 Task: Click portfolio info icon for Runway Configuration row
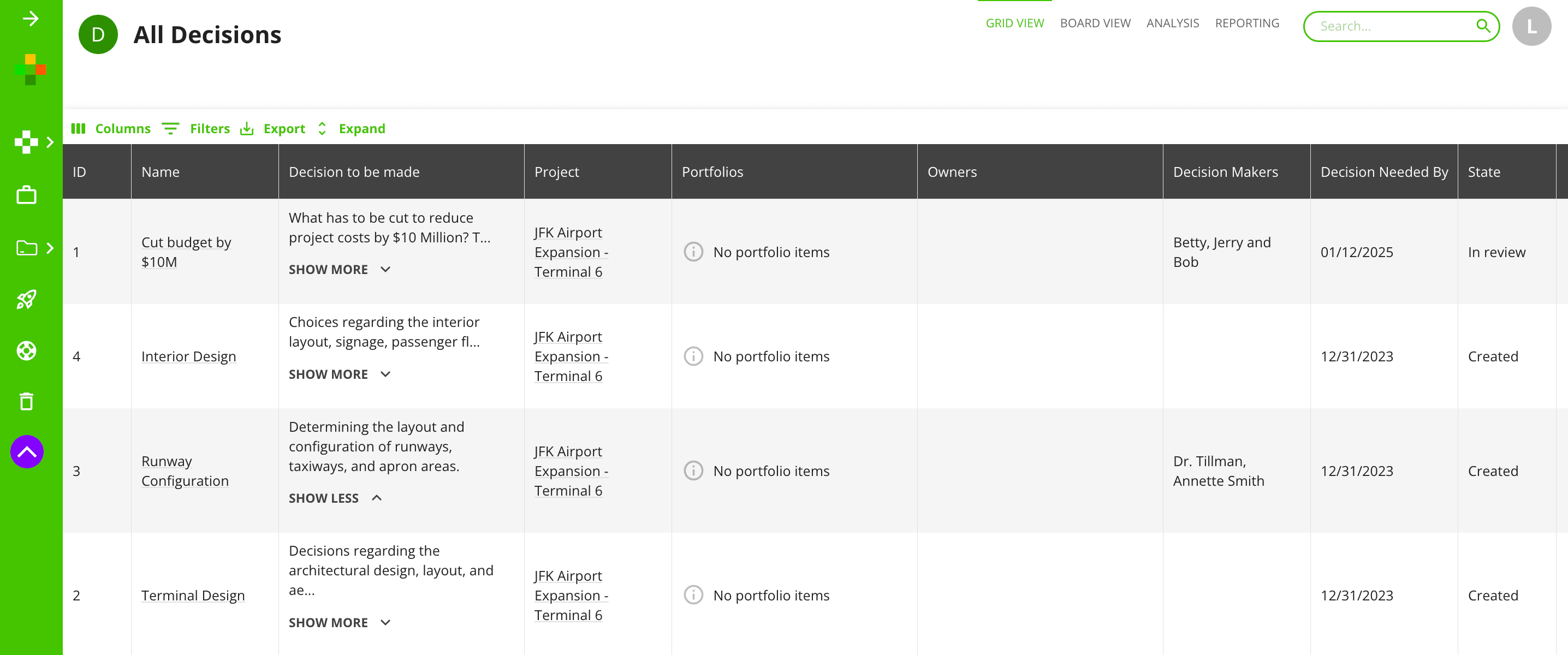pyautogui.click(x=693, y=471)
